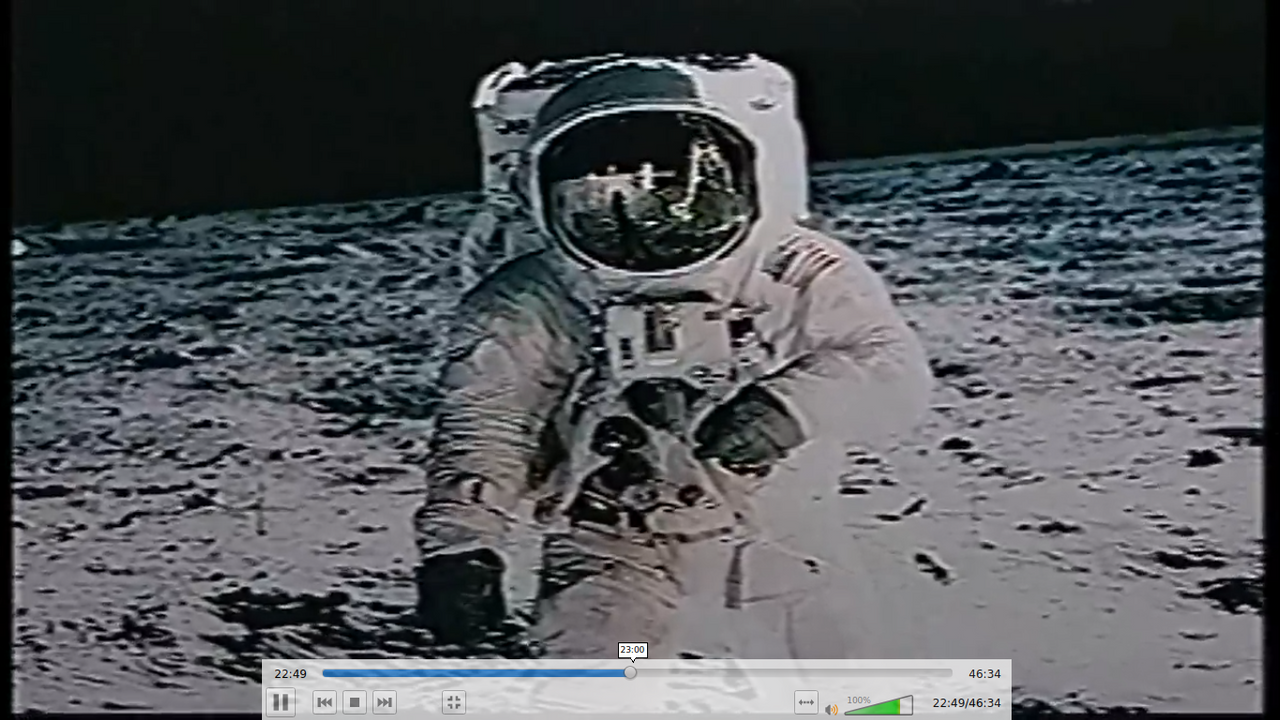Toggle the 22:49/46:34 time display

pyautogui.click(x=966, y=703)
